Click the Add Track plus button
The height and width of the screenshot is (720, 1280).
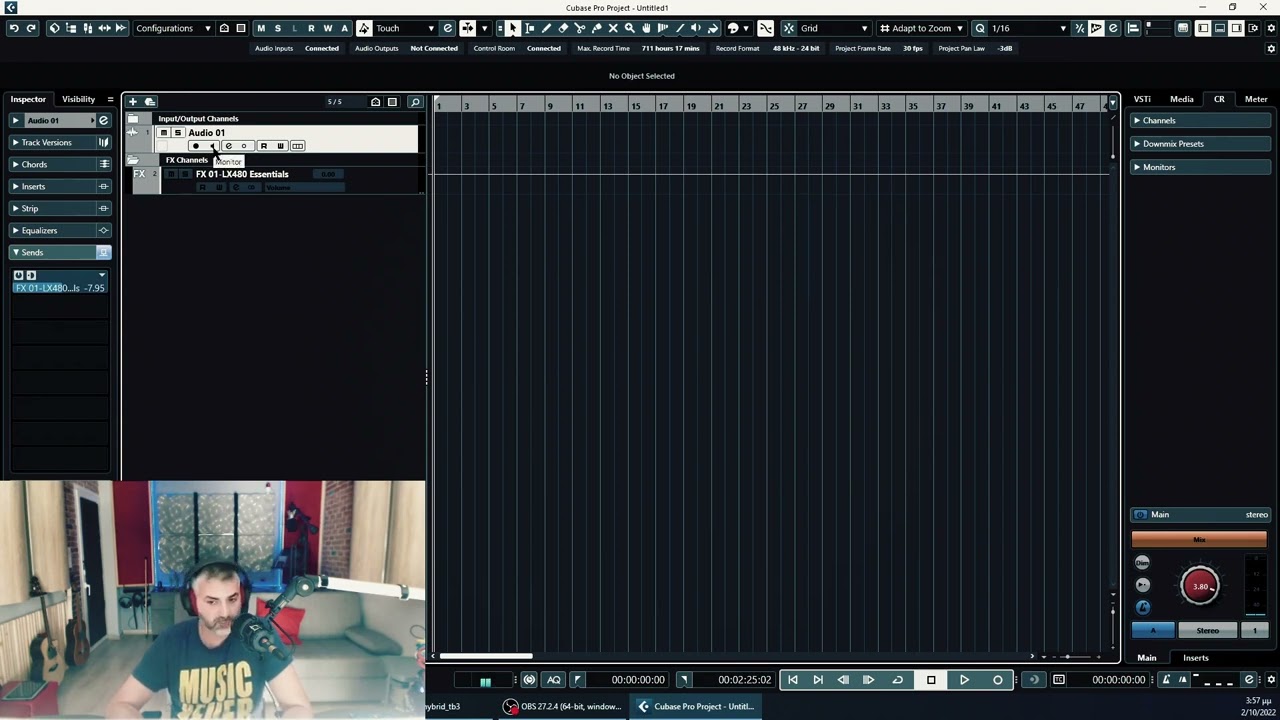tap(132, 101)
